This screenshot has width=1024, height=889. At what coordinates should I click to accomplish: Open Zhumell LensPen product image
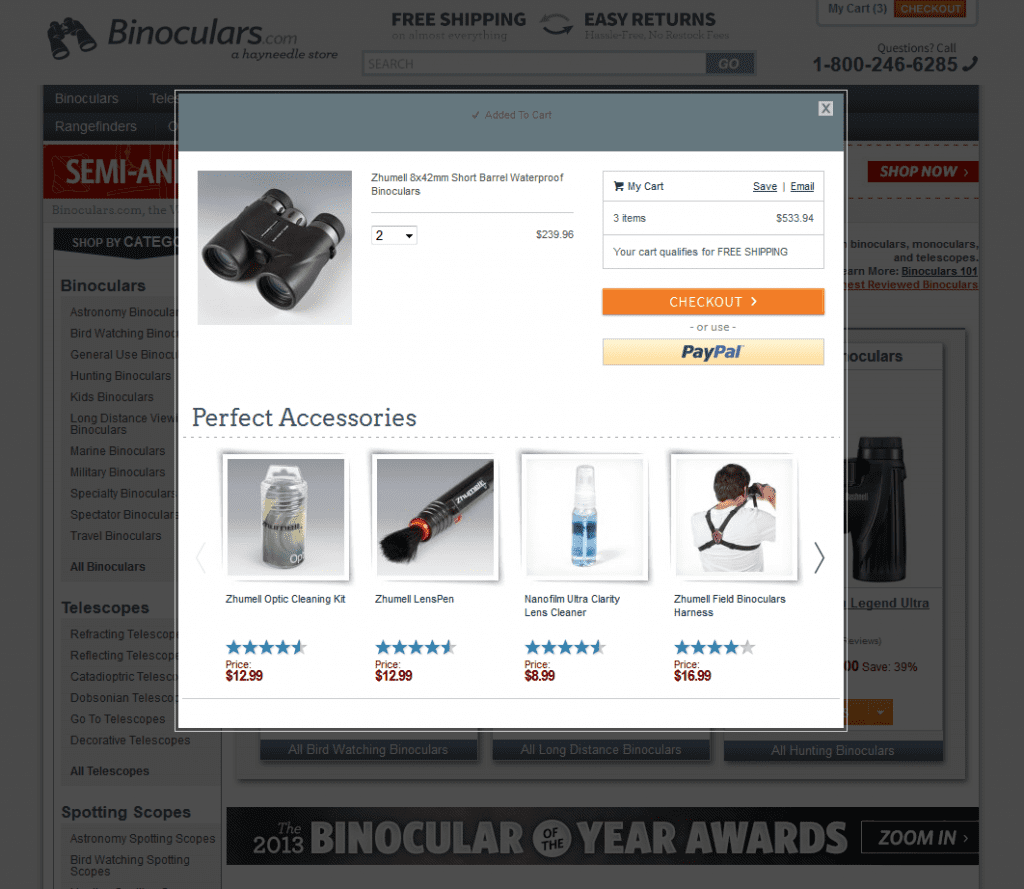pyautogui.click(x=435, y=517)
